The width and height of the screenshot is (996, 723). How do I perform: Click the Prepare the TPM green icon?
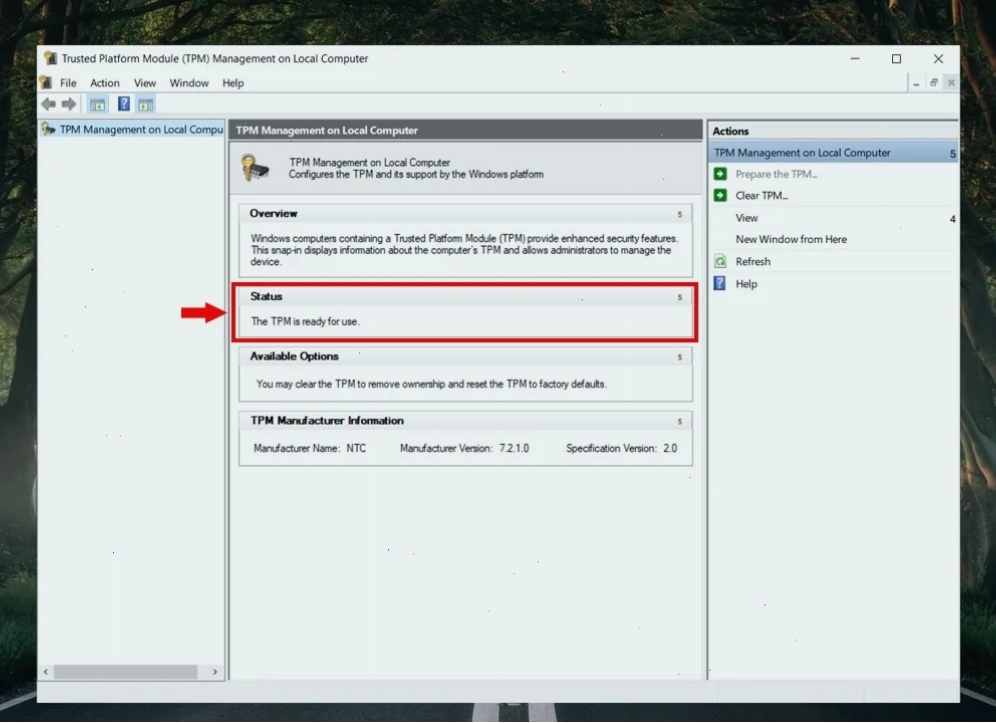720,174
